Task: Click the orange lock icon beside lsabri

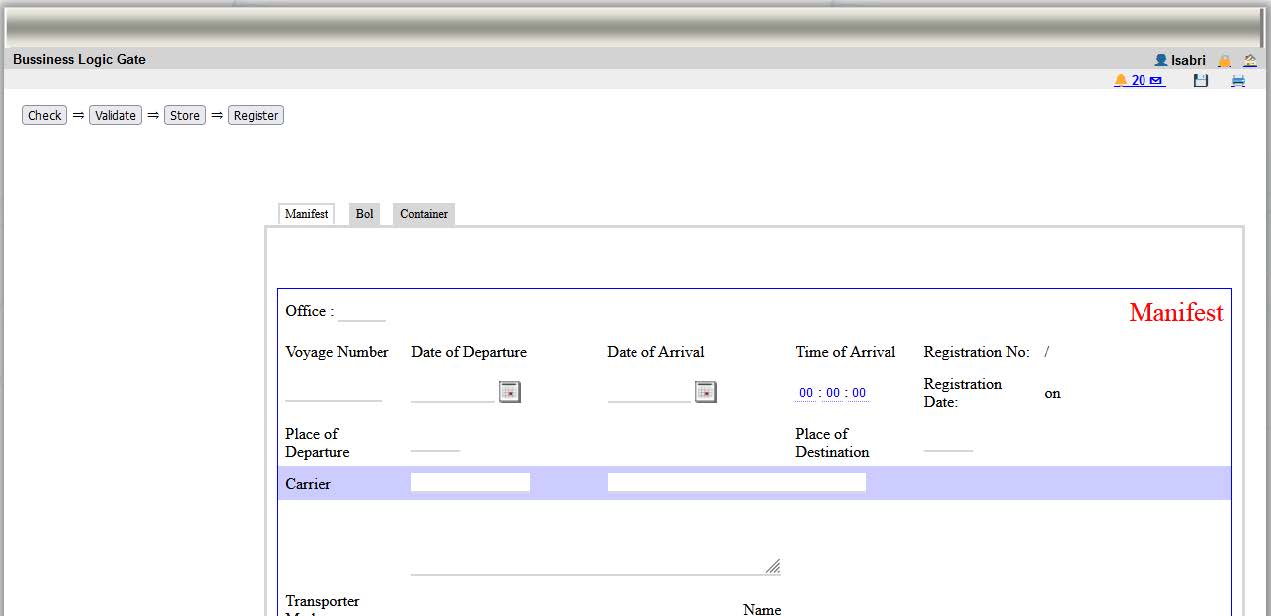Action: click(1224, 61)
